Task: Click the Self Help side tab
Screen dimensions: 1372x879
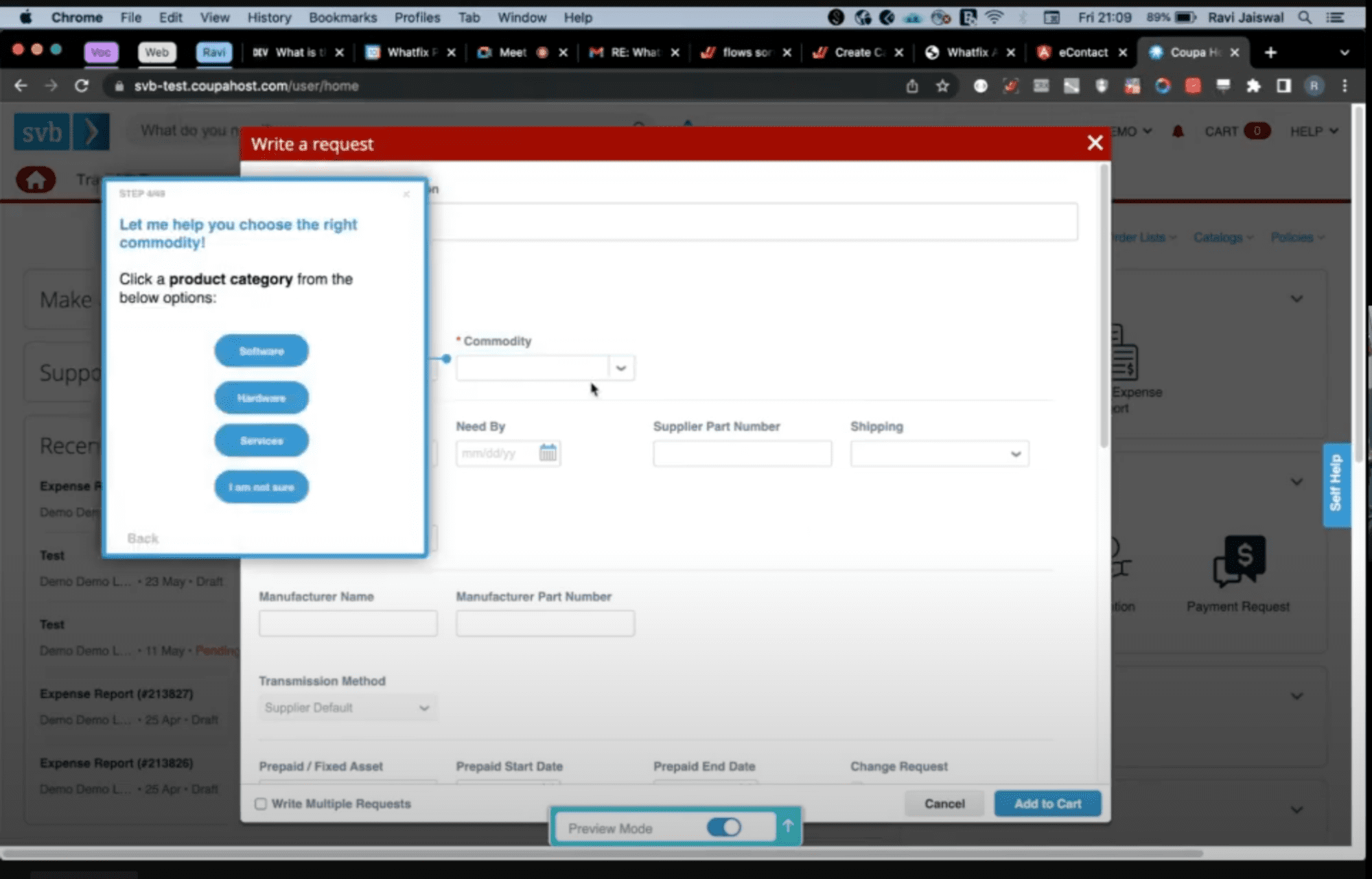Action: click(1336, 484)
